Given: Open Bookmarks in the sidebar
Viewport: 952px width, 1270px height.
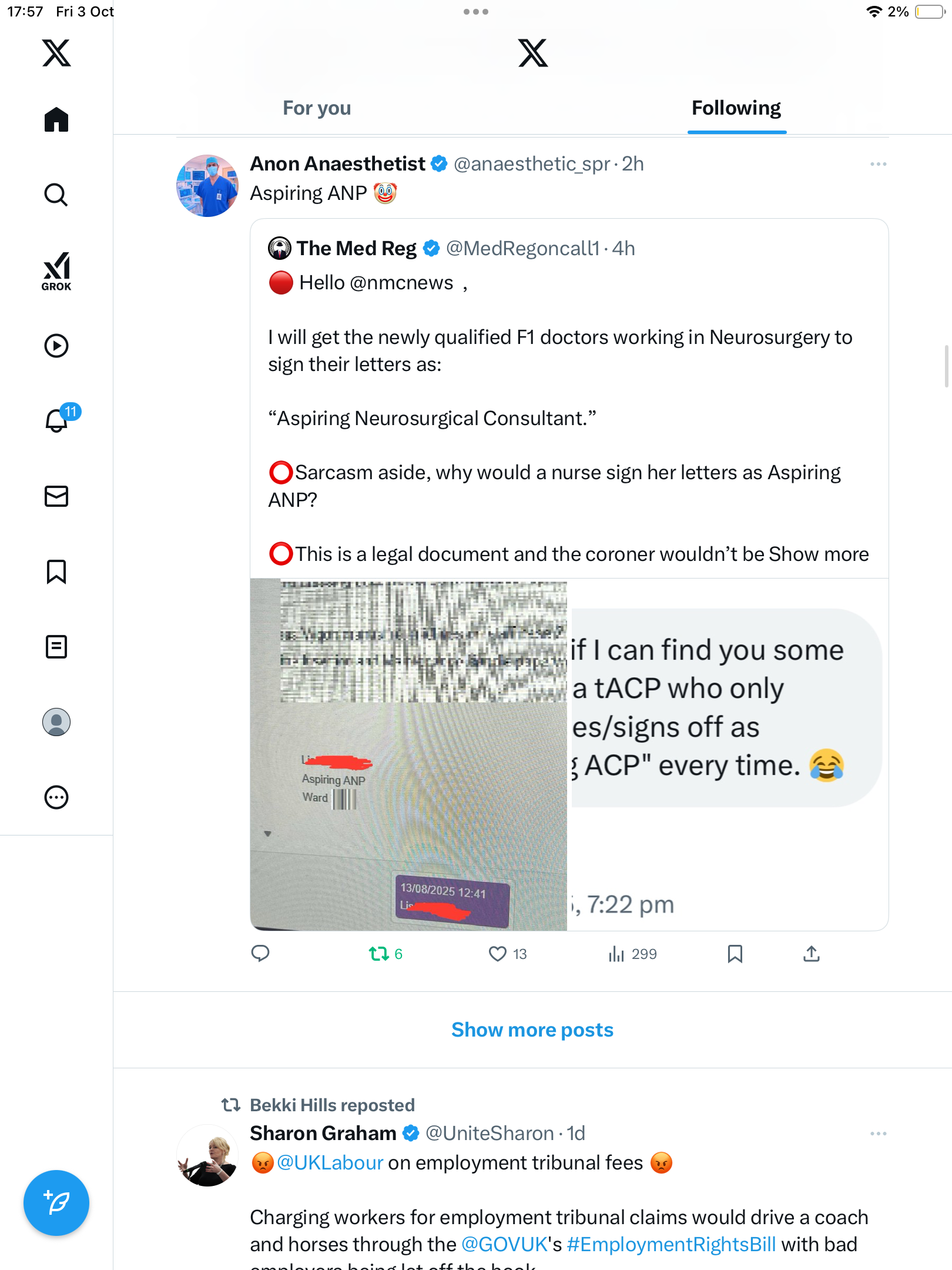Looking at the screenshot, I should pyautogui.click(x=56, y=571).
